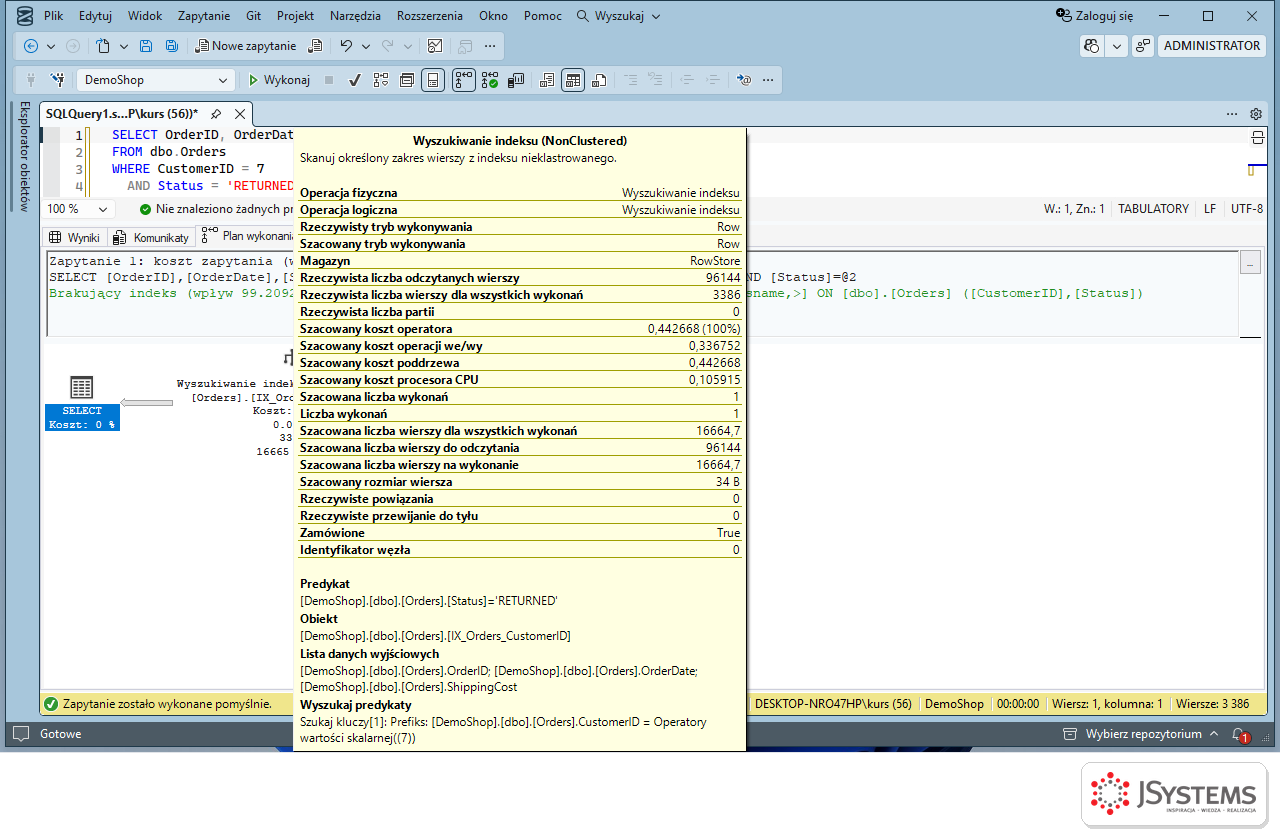Image resolution: width=1280 pixels, height=835 pixels.
Task: Switch to the Wyniki tab
Action: (75, 237)
